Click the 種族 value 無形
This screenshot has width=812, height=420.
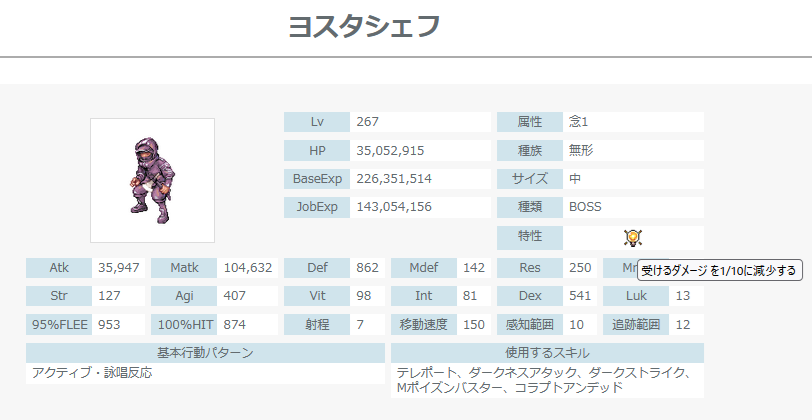pyautogui.click(x=581, y=150)
